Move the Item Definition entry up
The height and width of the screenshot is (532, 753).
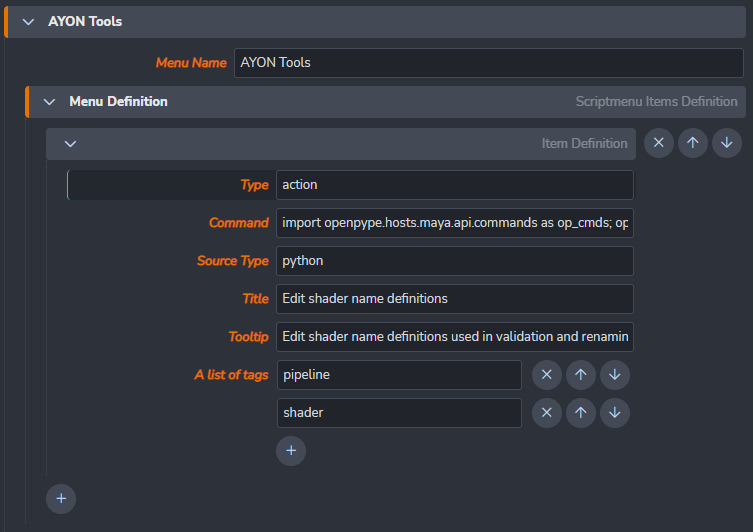point(692,143)
